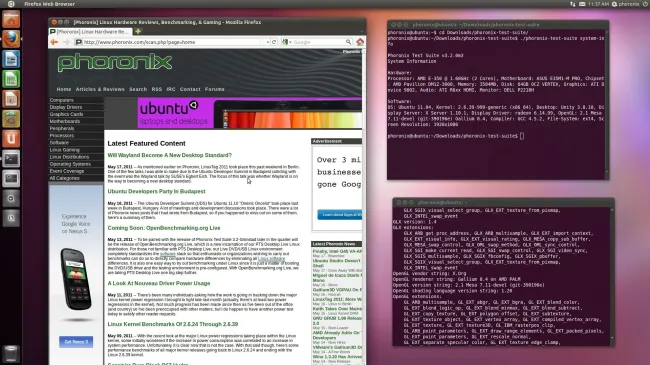Open the trash icon in launcher
Viewport: 650px width, 365px height.
click(x=11, y=354)
